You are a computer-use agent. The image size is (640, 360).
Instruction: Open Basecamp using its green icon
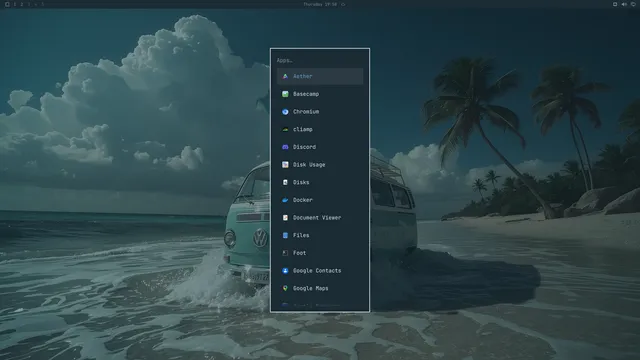point(285,94)
